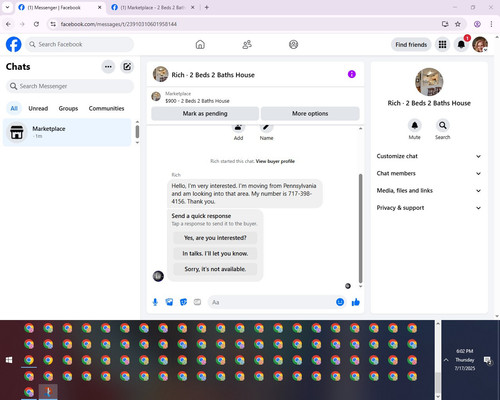500x400 pixels.
Task: Click the large profile photo in info panel
Action: coord(429,82)
